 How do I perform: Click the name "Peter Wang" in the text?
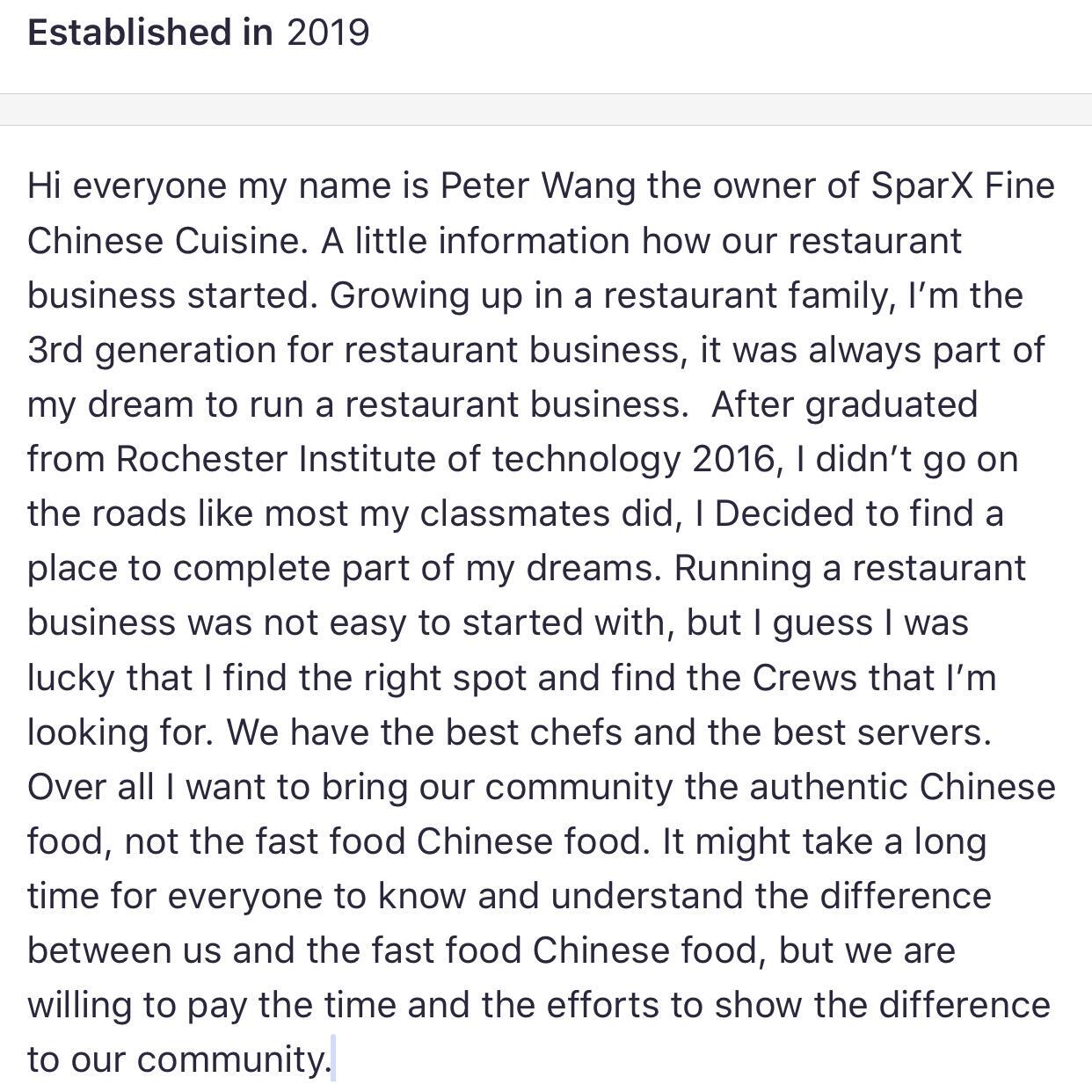click(537, 186)
